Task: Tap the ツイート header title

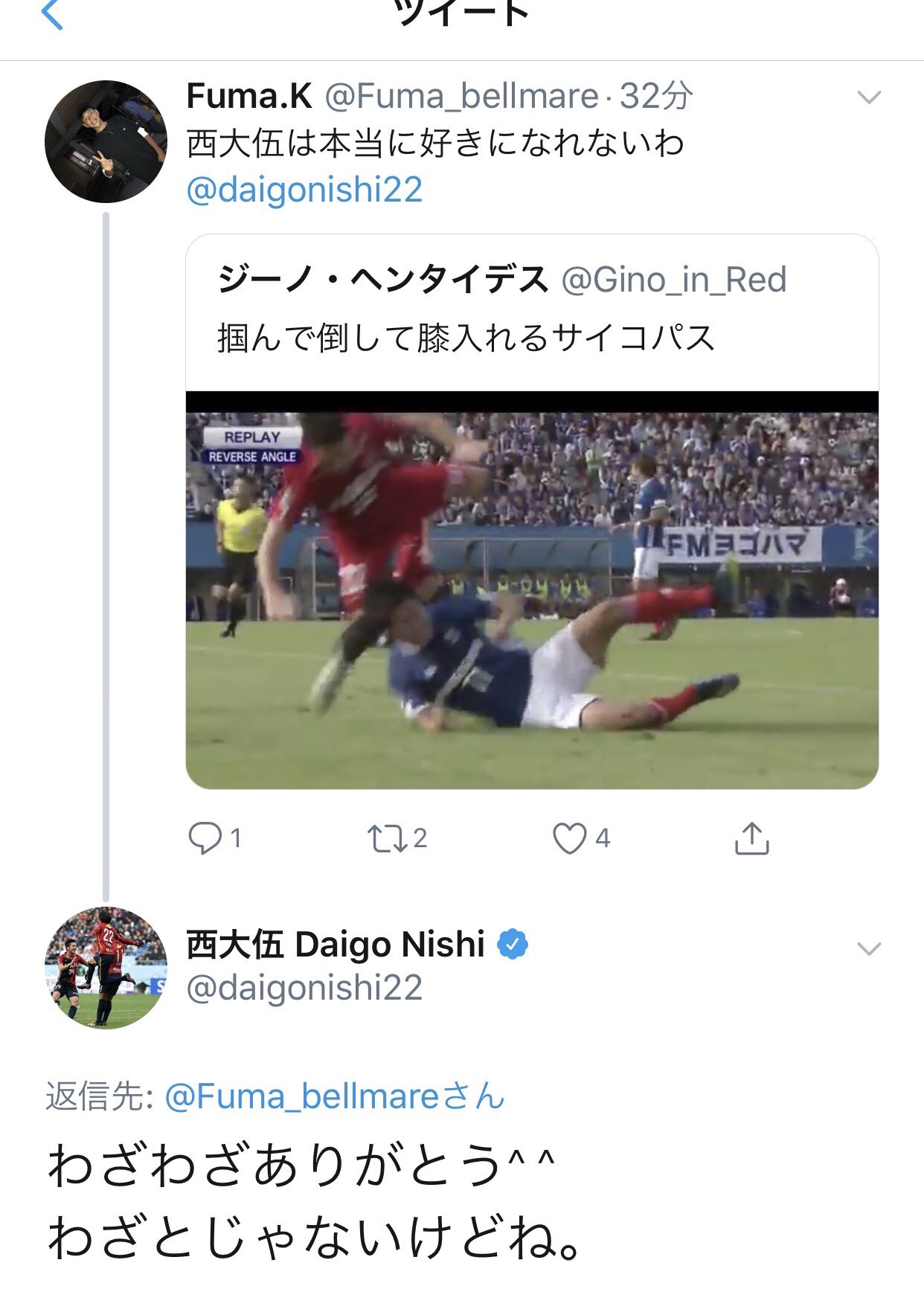Action: pyautogui.click(x=462, y=13)
